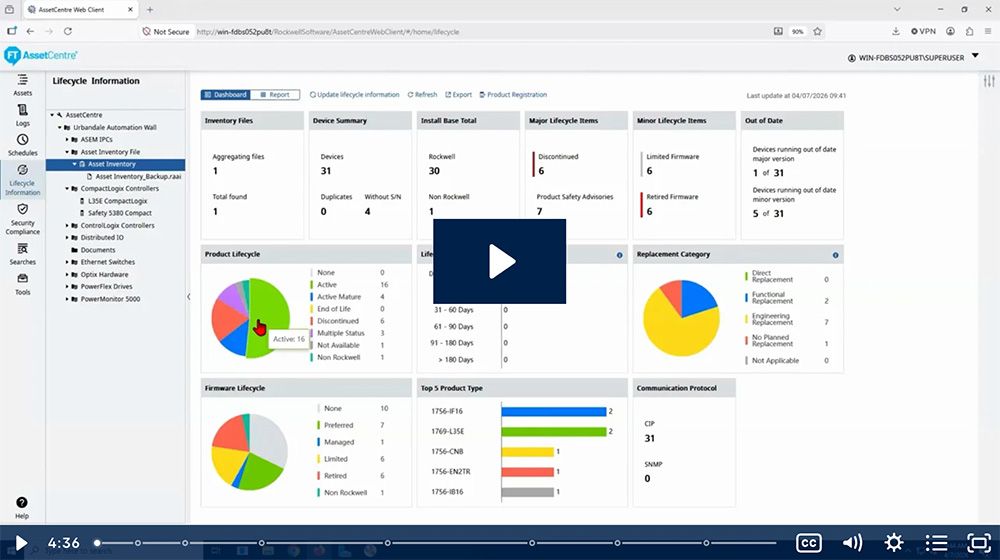This screenshot has width=1000, height=560.
Task: Open a new browser tab
Action: click(x=150, y=10)
